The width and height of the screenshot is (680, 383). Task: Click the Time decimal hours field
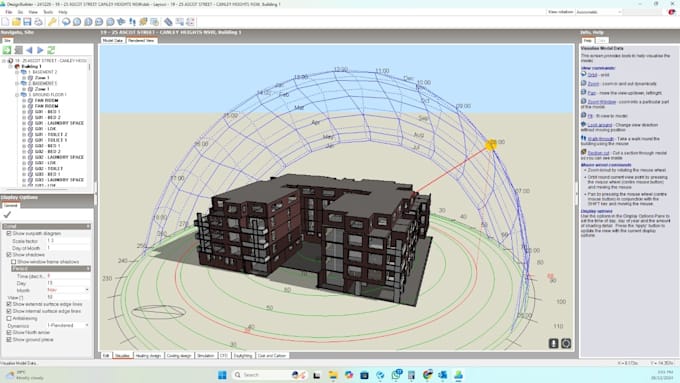[x=68, y=276]
